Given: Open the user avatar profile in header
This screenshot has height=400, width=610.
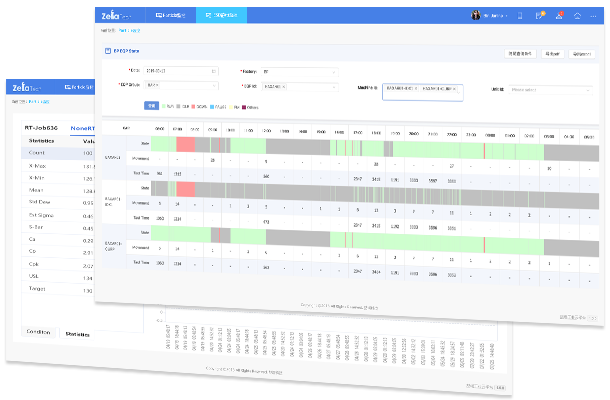Looking at the screenshot, I should click(476, 16).
